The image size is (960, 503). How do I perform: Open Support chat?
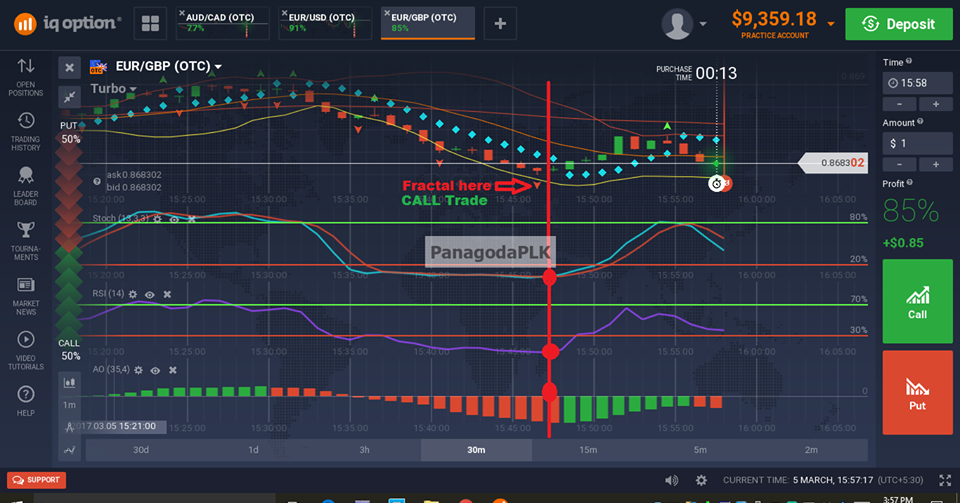(36, 480)
